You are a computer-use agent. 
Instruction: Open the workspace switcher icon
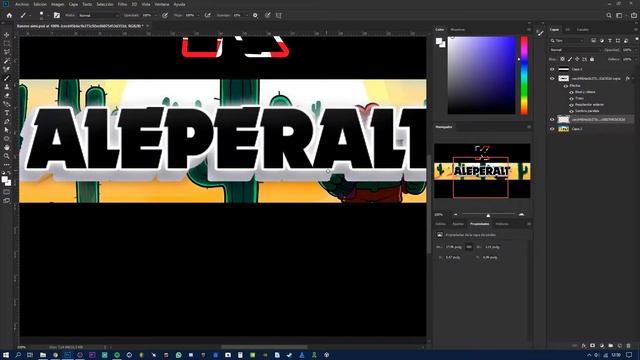pos(619,16)
